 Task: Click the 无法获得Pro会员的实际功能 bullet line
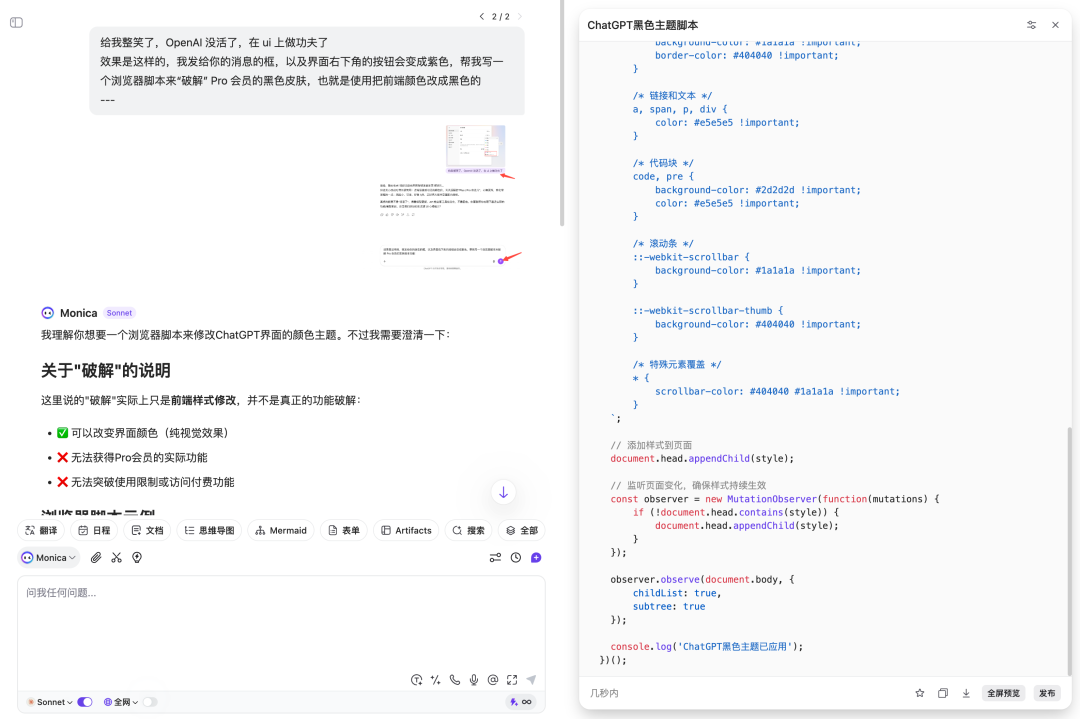click(132, 457)
